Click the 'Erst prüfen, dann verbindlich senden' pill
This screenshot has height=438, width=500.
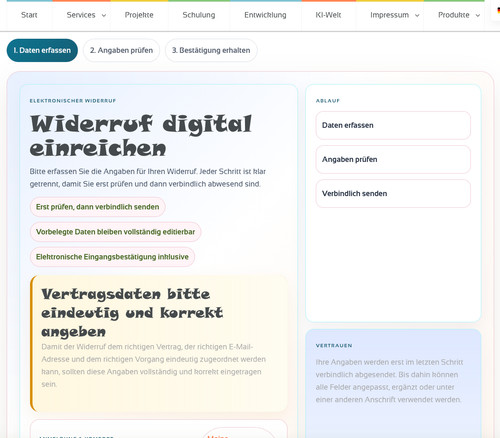pyautogui.click(x=98, y=207)
